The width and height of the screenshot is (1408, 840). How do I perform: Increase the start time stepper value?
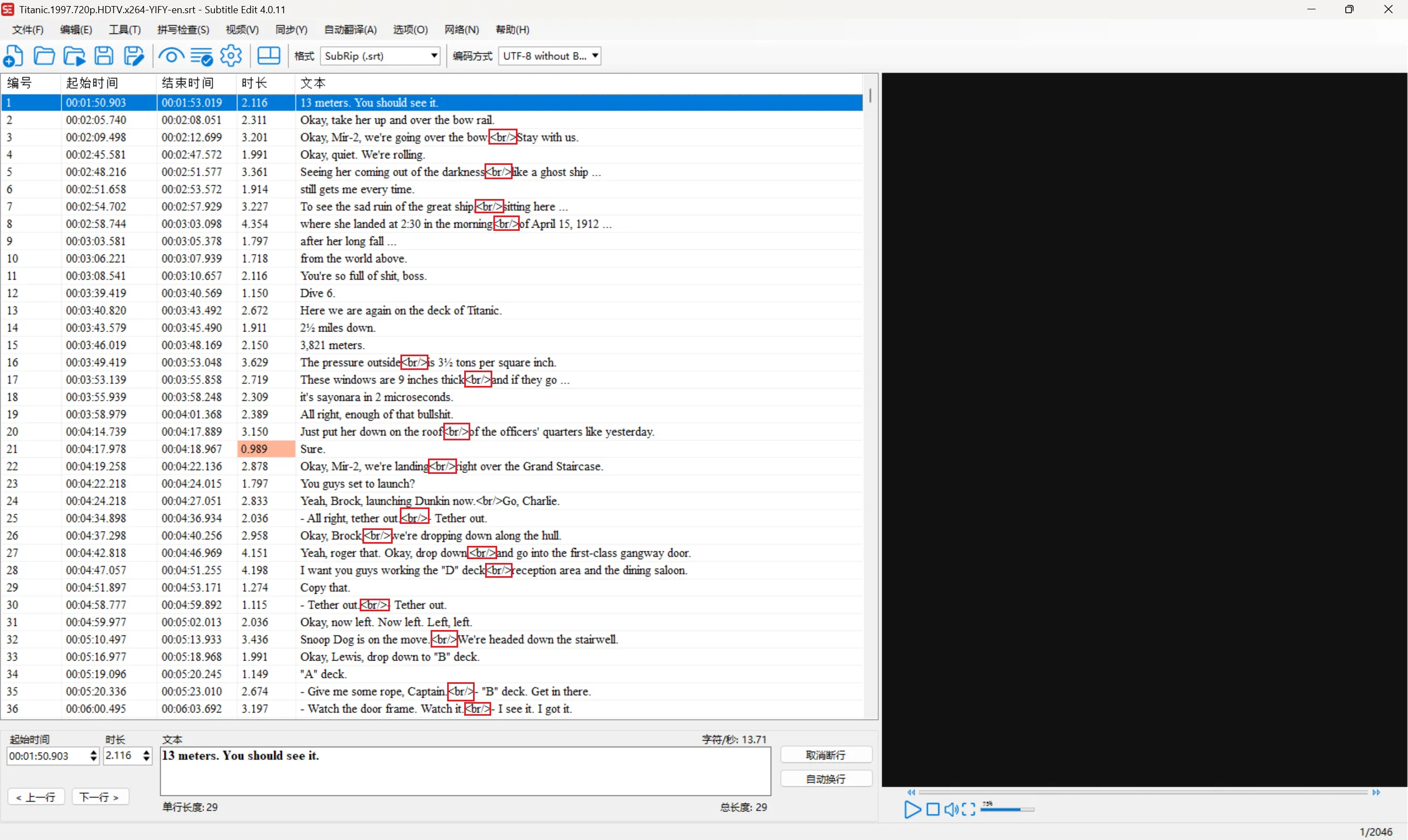[x=94, y=752]
